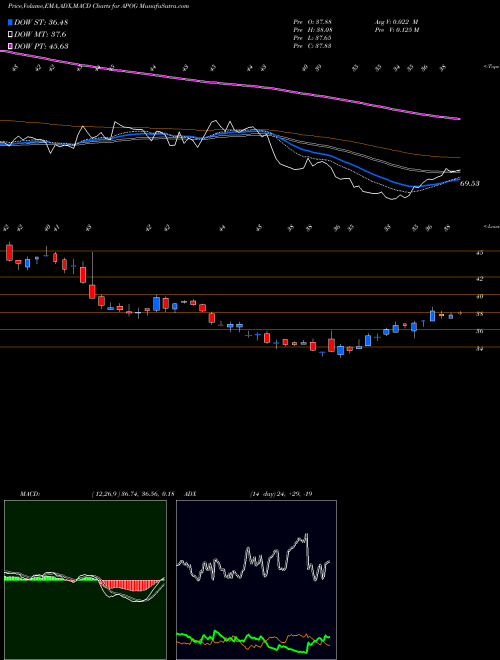500x660 pixels.
Task: Select the 'DOW MT: 37.6' legend label
Action: point(40,34)
